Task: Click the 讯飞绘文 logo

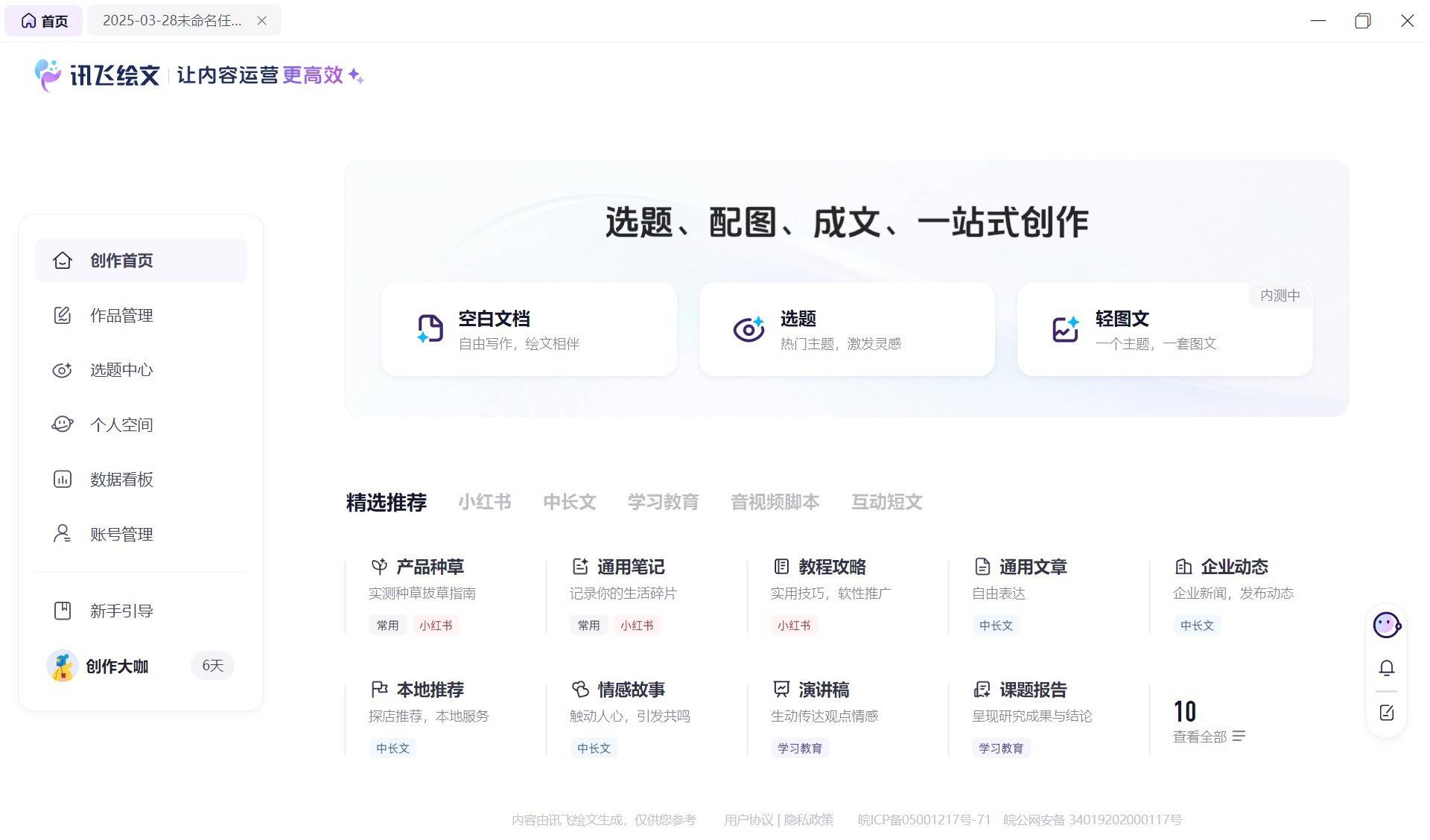Action: click(98, 75)
